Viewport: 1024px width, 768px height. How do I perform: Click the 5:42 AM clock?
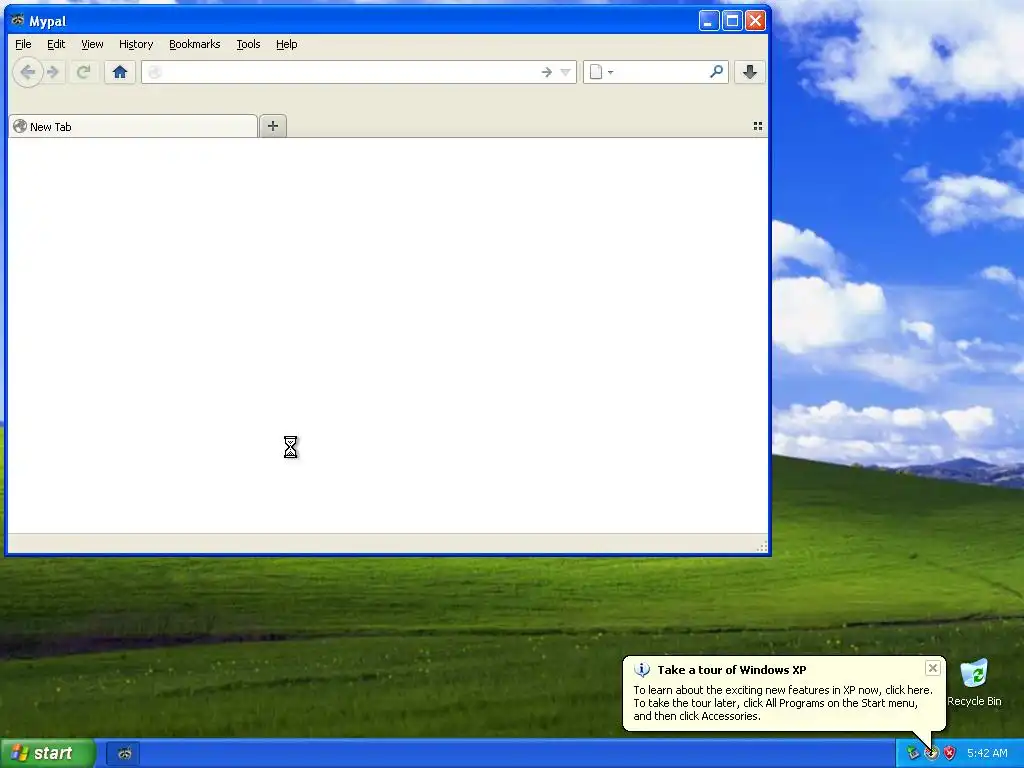tap(987, 753)
